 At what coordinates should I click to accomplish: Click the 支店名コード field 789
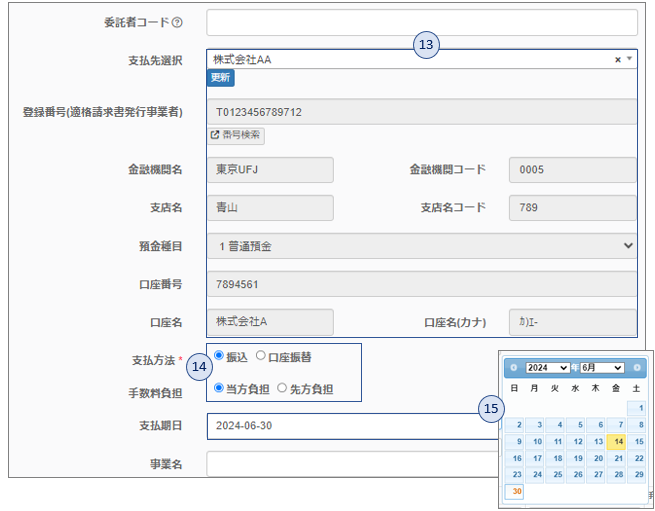point(573,208)
